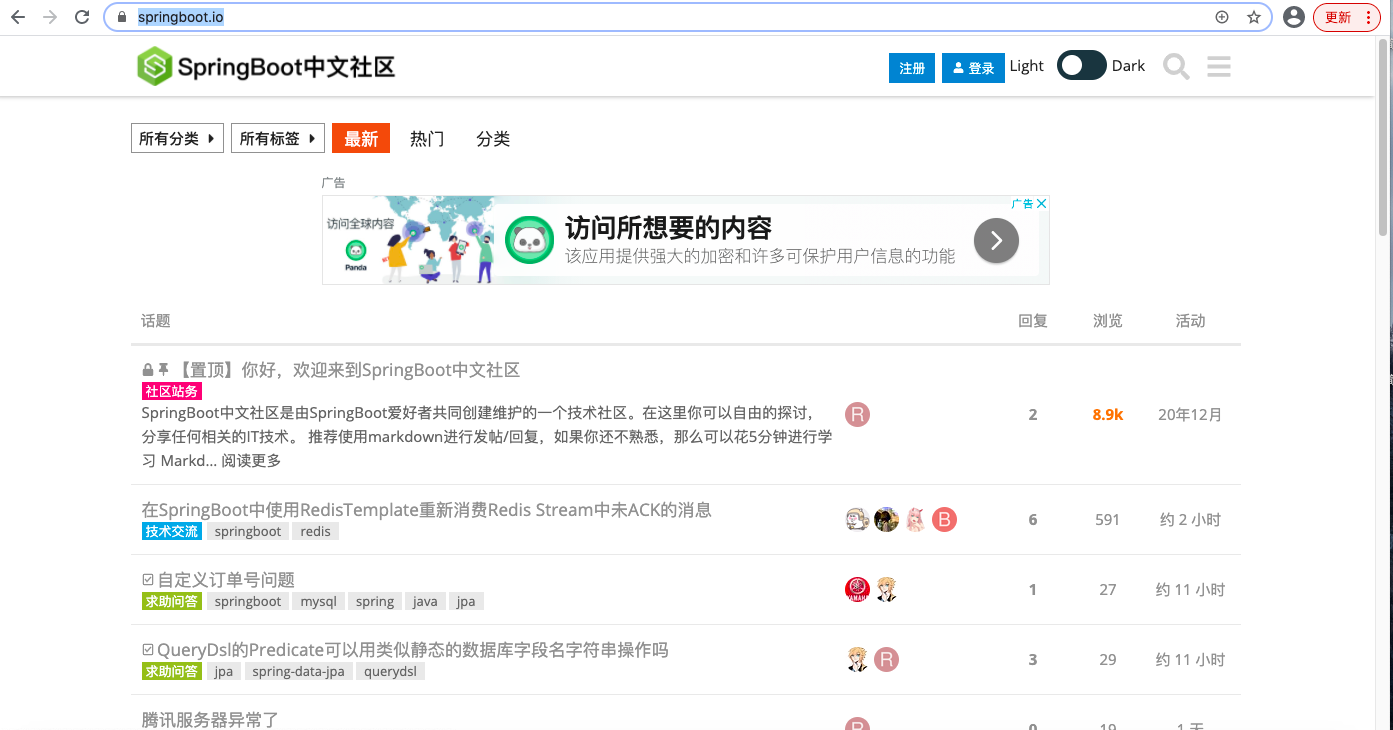
Task: Dismiss the 广告 banner with its X icon
Action: point(1041,203)
